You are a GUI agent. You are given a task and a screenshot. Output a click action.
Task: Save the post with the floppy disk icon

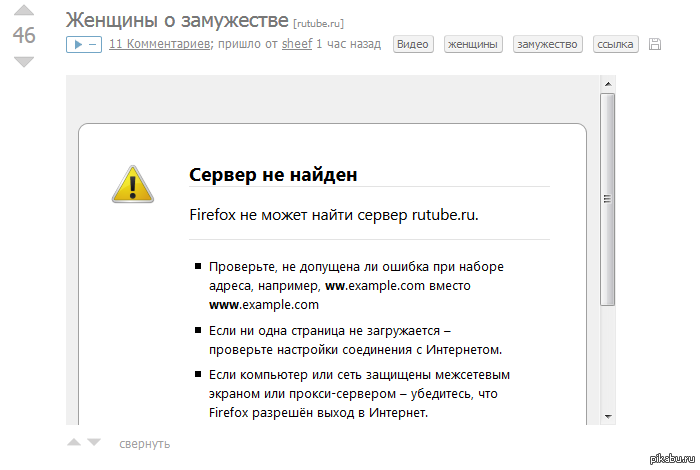pyautogui.click(x=655, y=44)
